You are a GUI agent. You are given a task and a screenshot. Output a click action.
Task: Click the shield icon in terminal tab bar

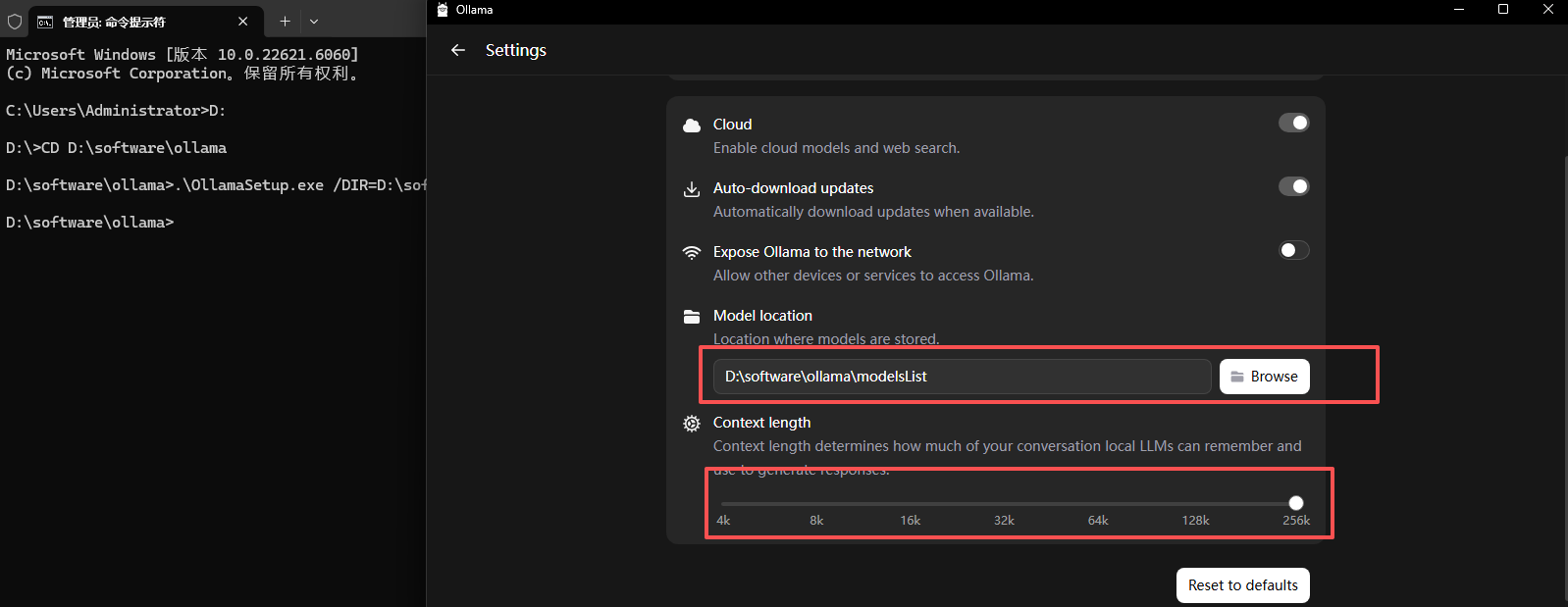(x=15, y=22)
